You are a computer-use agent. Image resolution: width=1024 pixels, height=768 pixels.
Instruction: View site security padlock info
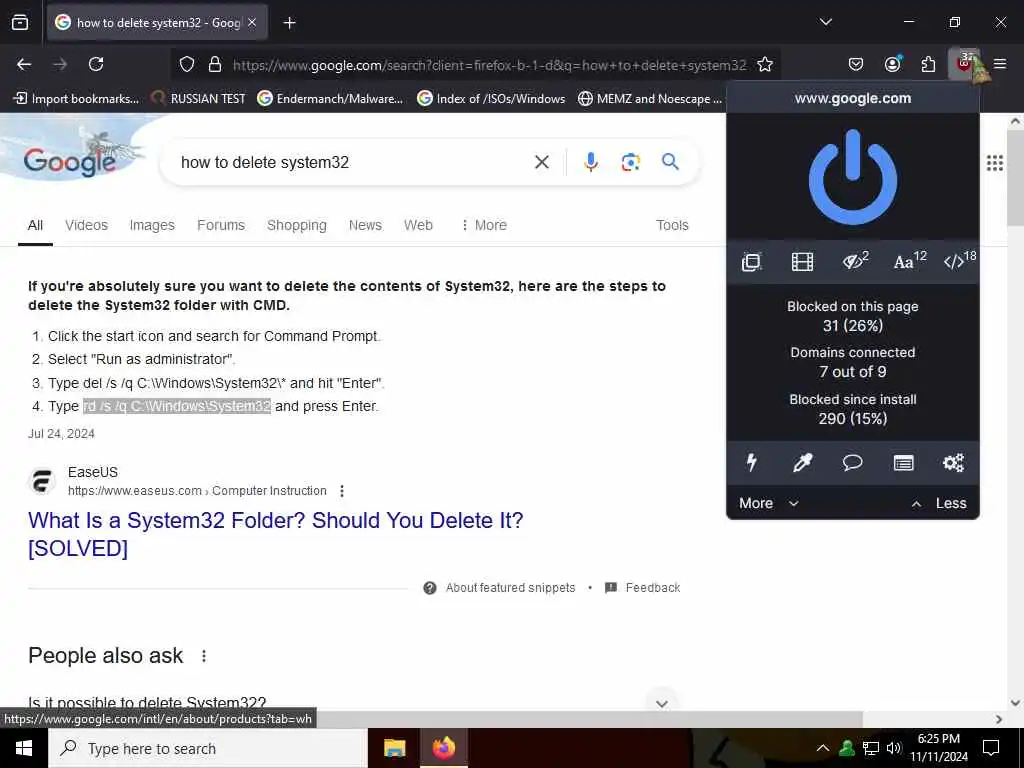click(x=214, y=64)
